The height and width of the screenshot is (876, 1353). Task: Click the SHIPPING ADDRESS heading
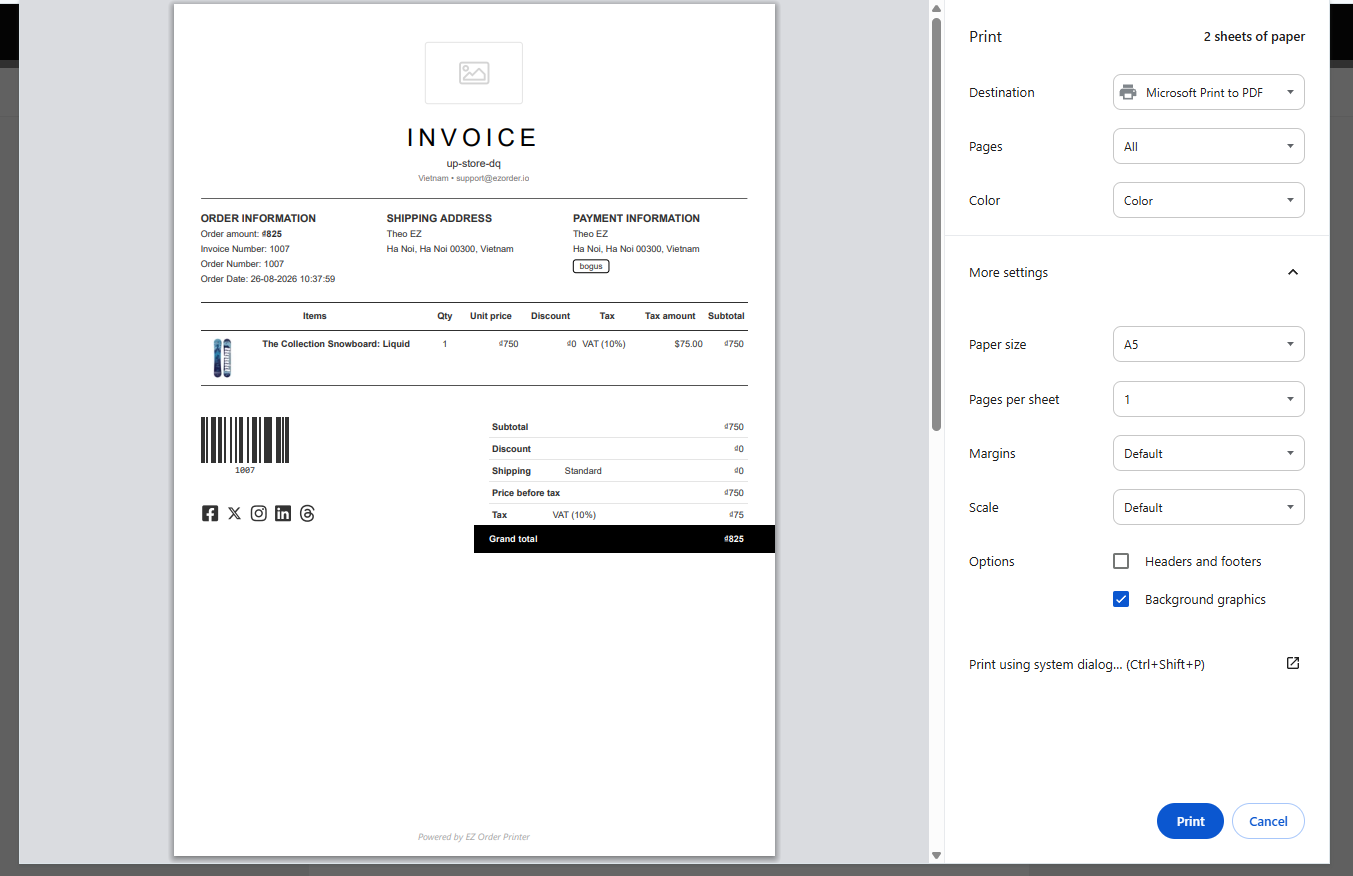coord(439,218)
